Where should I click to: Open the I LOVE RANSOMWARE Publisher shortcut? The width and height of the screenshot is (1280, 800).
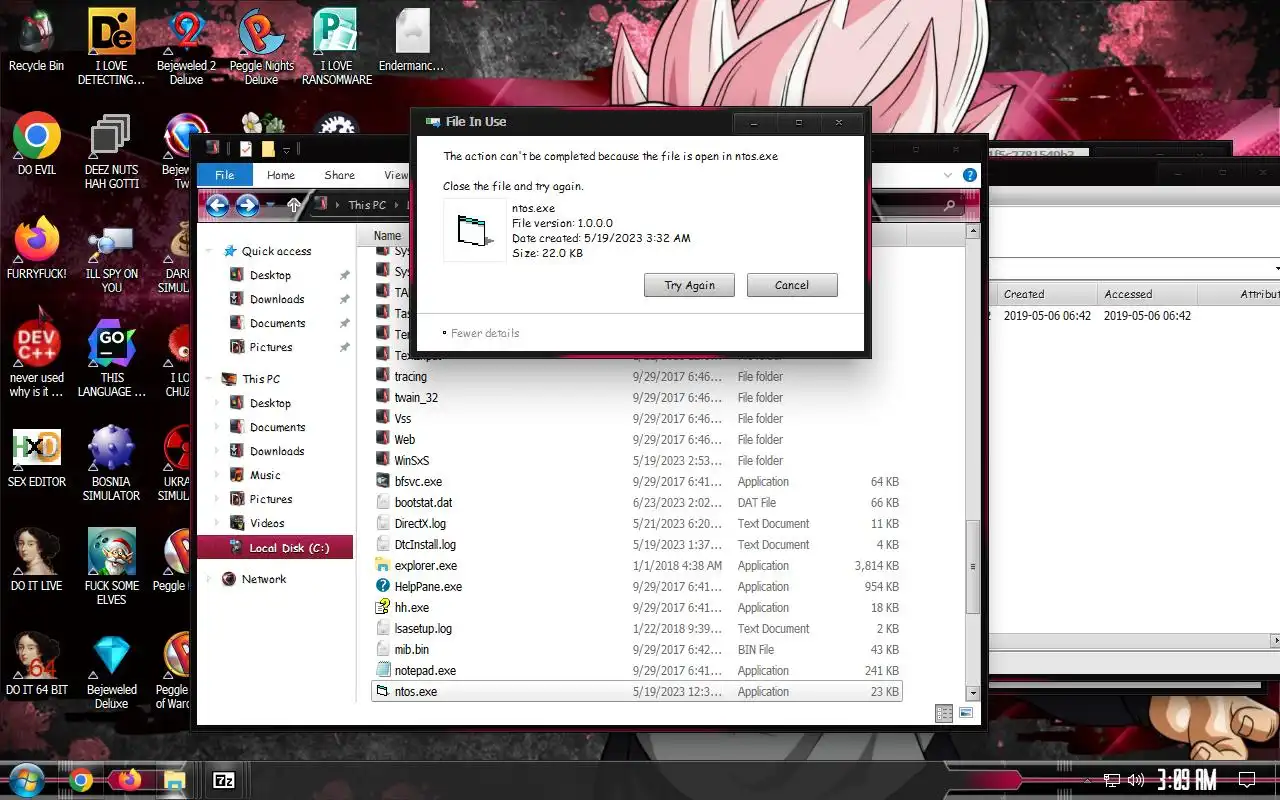click(336, 47)
